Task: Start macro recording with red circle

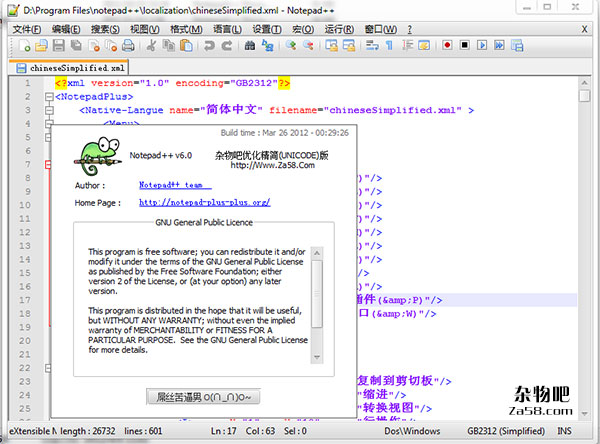Action: 447,46
